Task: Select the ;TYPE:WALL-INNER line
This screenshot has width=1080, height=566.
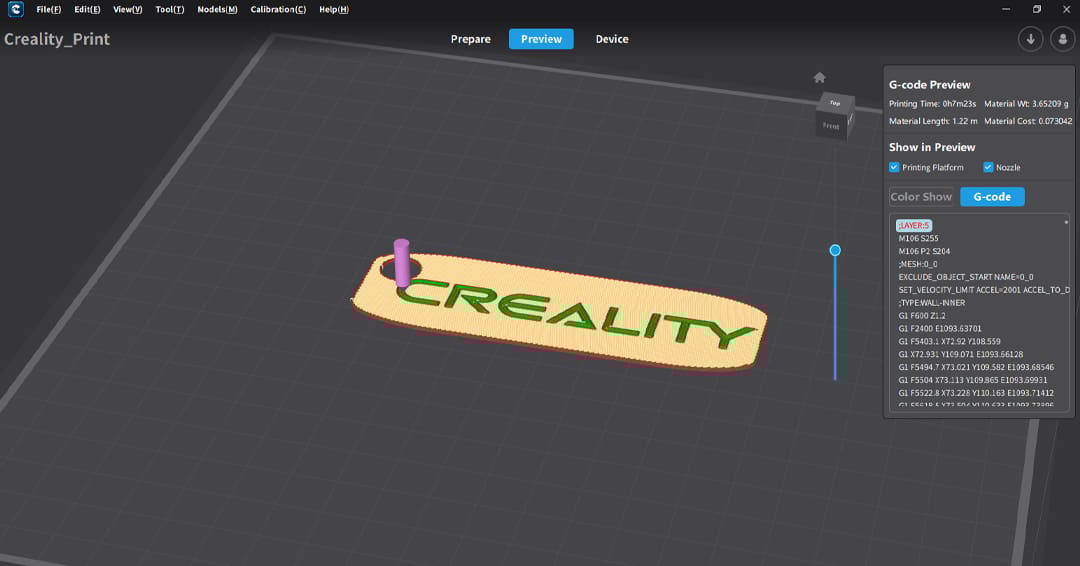Action: pyautogui.click(x=931, y=303)
